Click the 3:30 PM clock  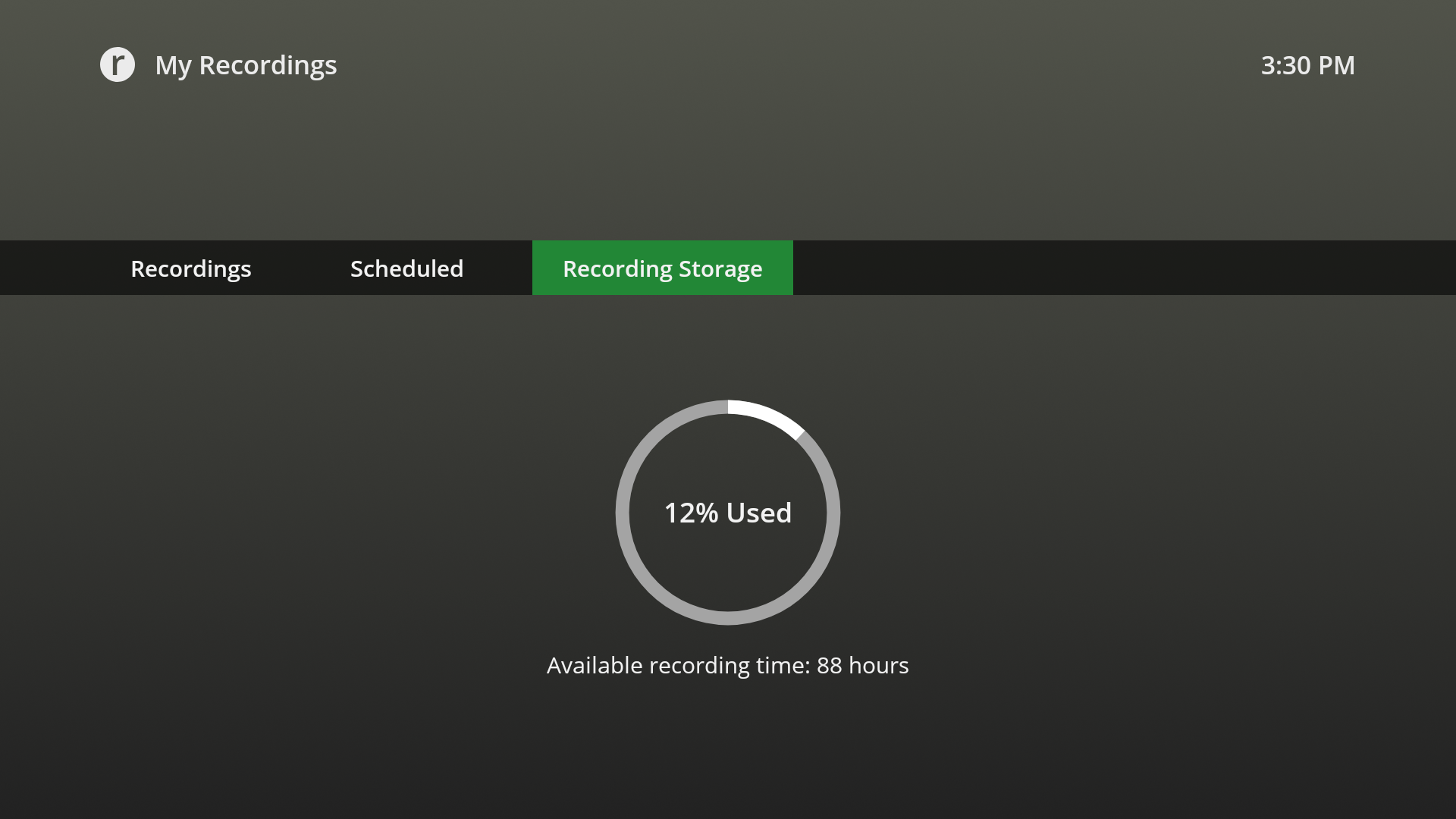1307,65
